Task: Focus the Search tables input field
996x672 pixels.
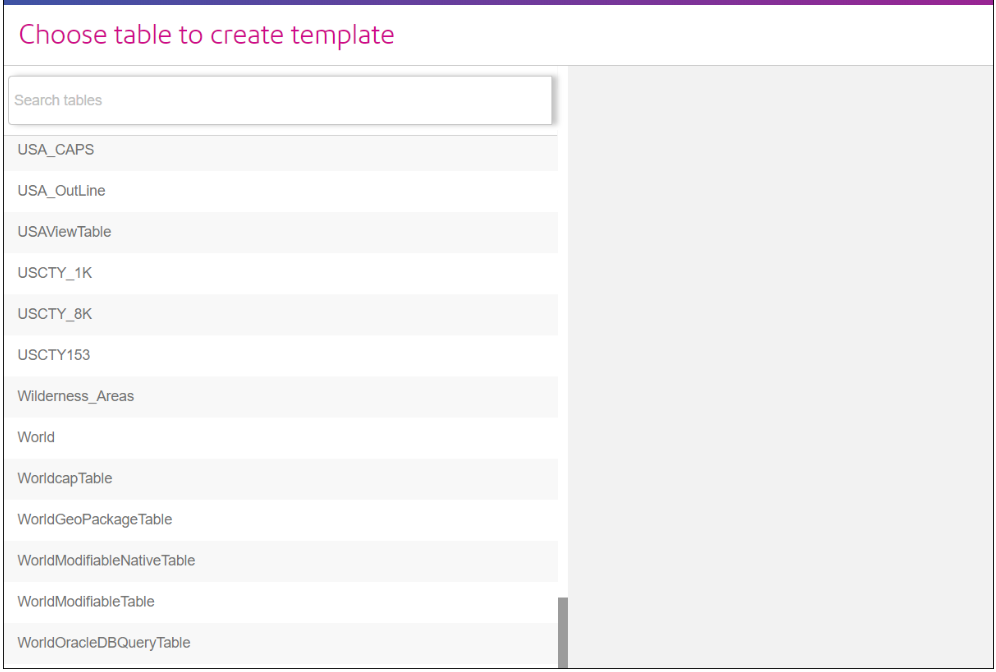Action: [280, 100]
